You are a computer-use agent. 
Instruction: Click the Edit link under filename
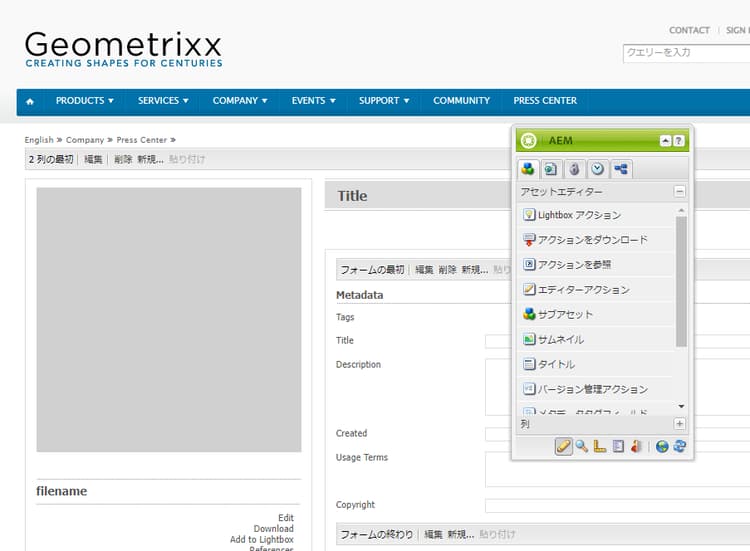(286, 518)
